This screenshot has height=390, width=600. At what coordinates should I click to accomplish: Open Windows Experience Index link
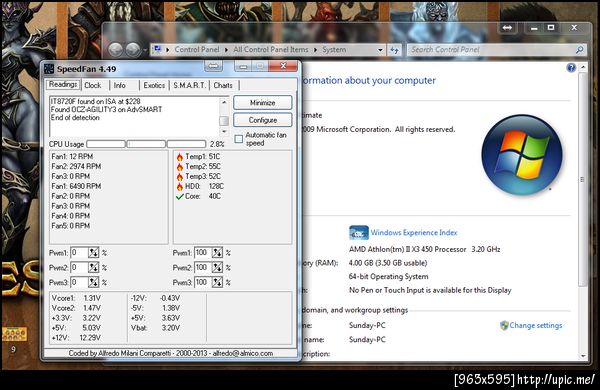tap(414, 232)
